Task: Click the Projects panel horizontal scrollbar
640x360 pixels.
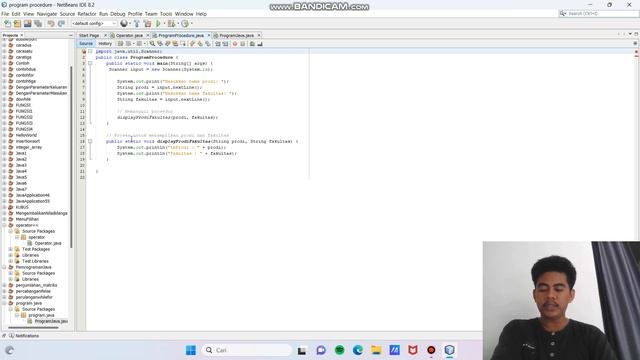Action: click(x=33, y=327)
